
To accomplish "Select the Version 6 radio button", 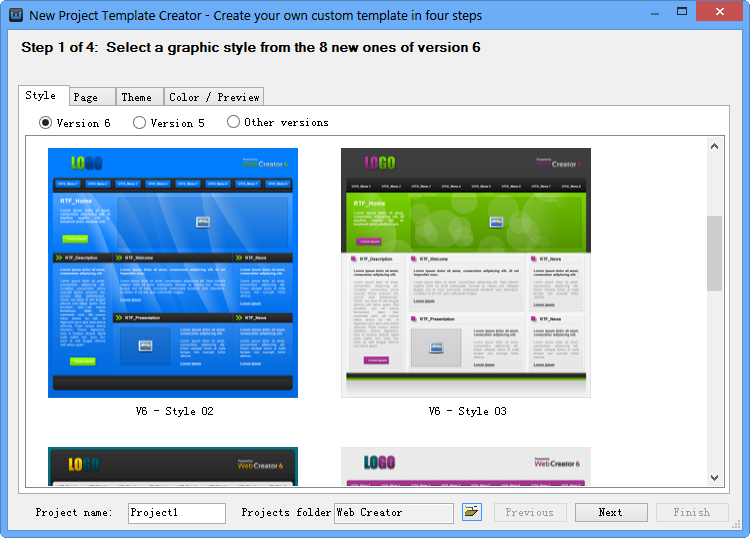I will pos(75,123).
